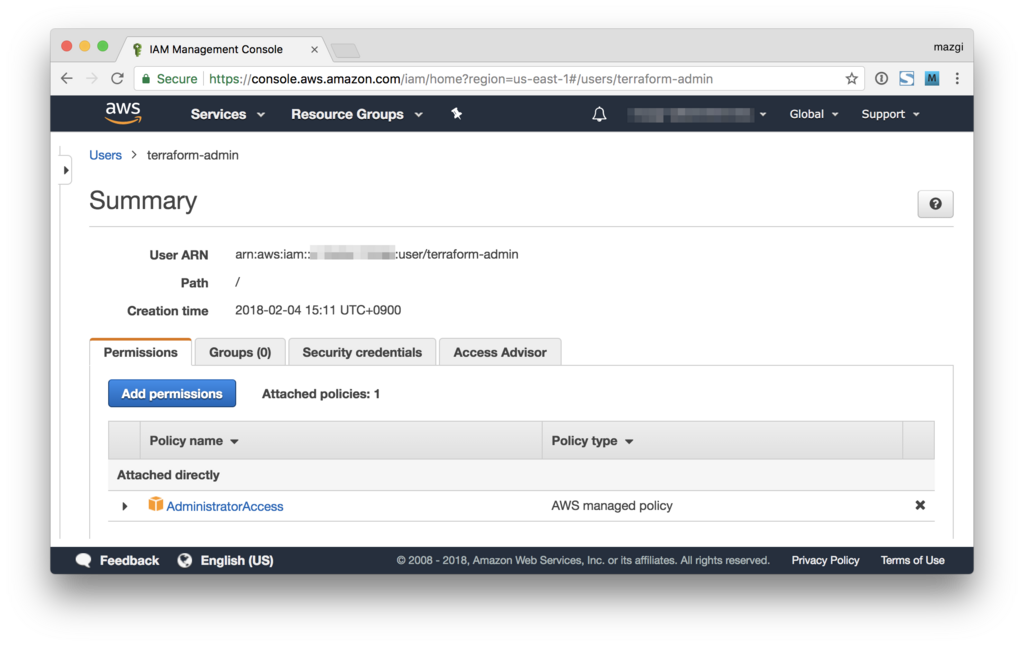Click the Attached policies: 1 text

pyautogui.click(x=321, y=394)
